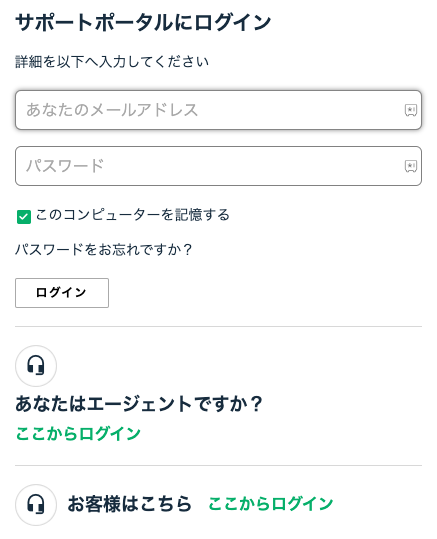Click the divider line below ログイン button
Screen dimensions: 437x539
[218, 327]
